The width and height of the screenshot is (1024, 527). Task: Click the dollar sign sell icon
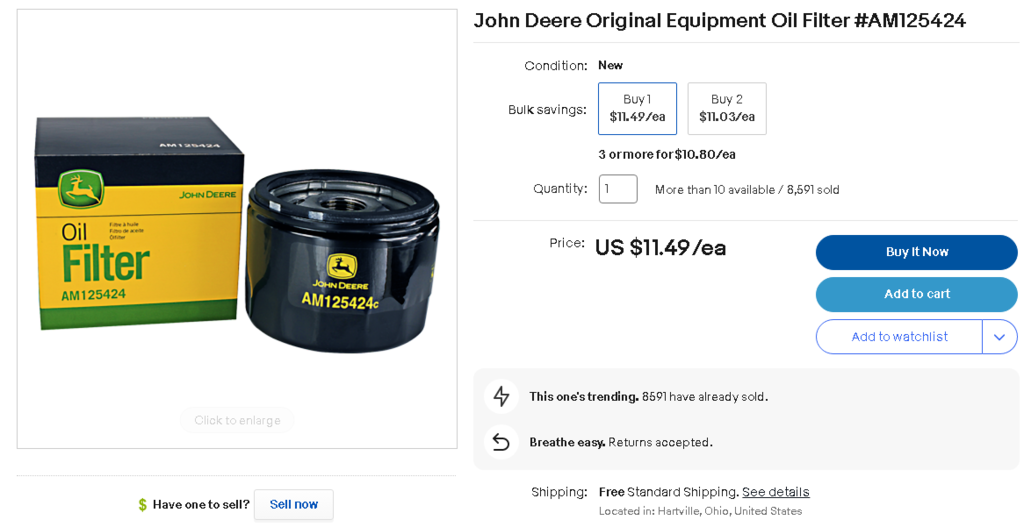(142, 505)
